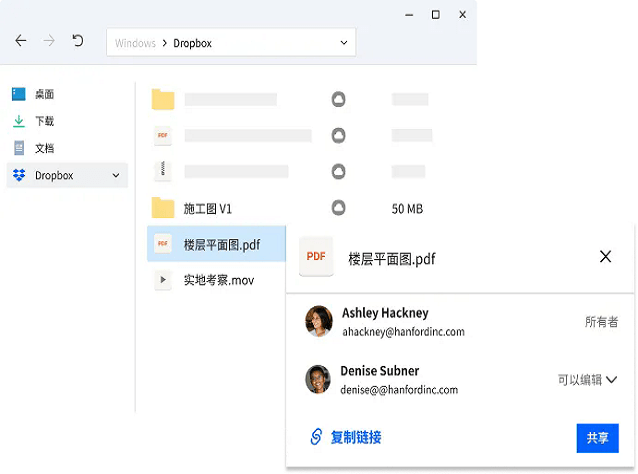The height and width of the screenshot is (474, 638).
Task: Click the refresh icon in toolbar
Action: 78,41
